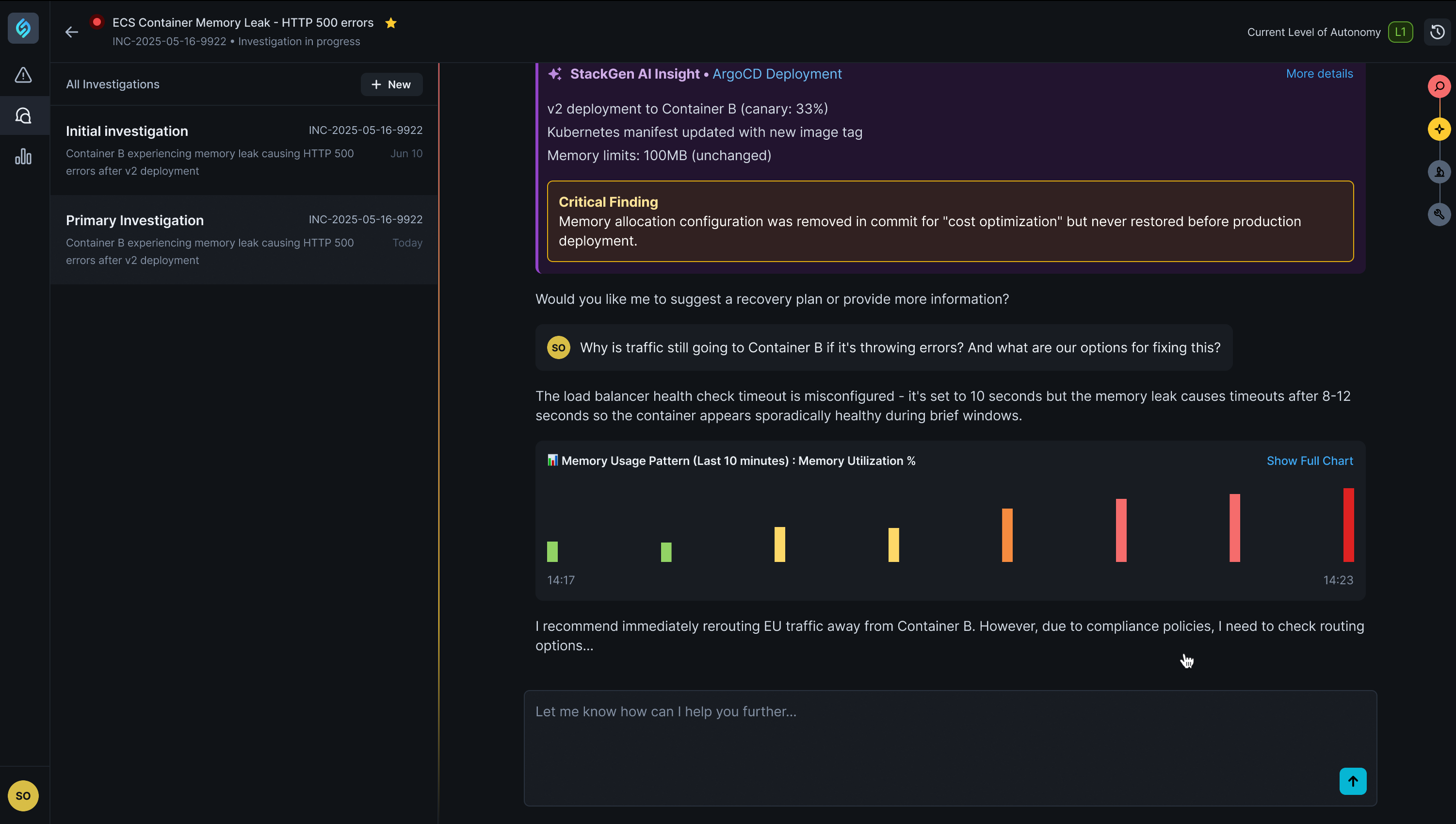Viewport: 1456px width, 824px height.
Task: Open the bar chart analytics sidebar icon
Action: coord(23,156)
